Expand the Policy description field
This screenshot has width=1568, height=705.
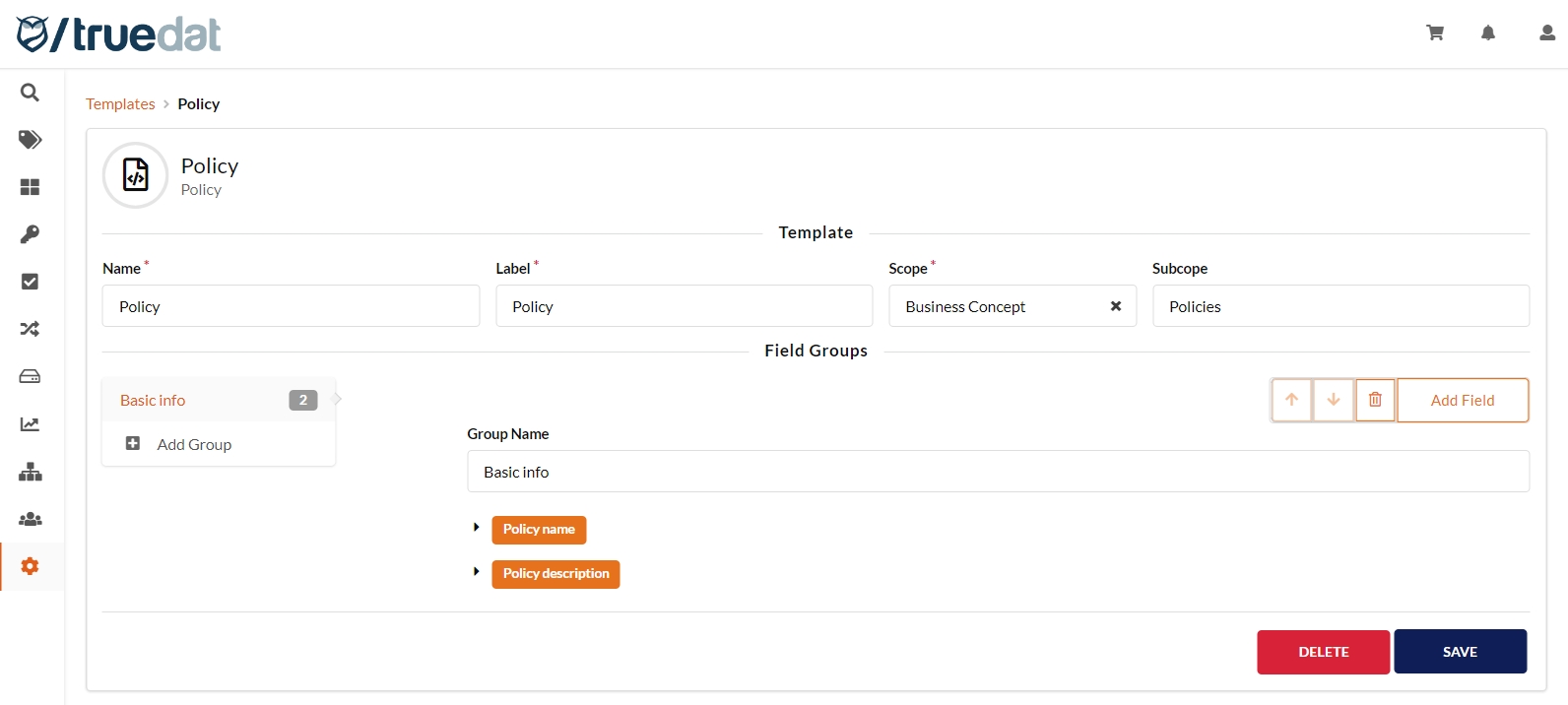(x=477, y=572)
